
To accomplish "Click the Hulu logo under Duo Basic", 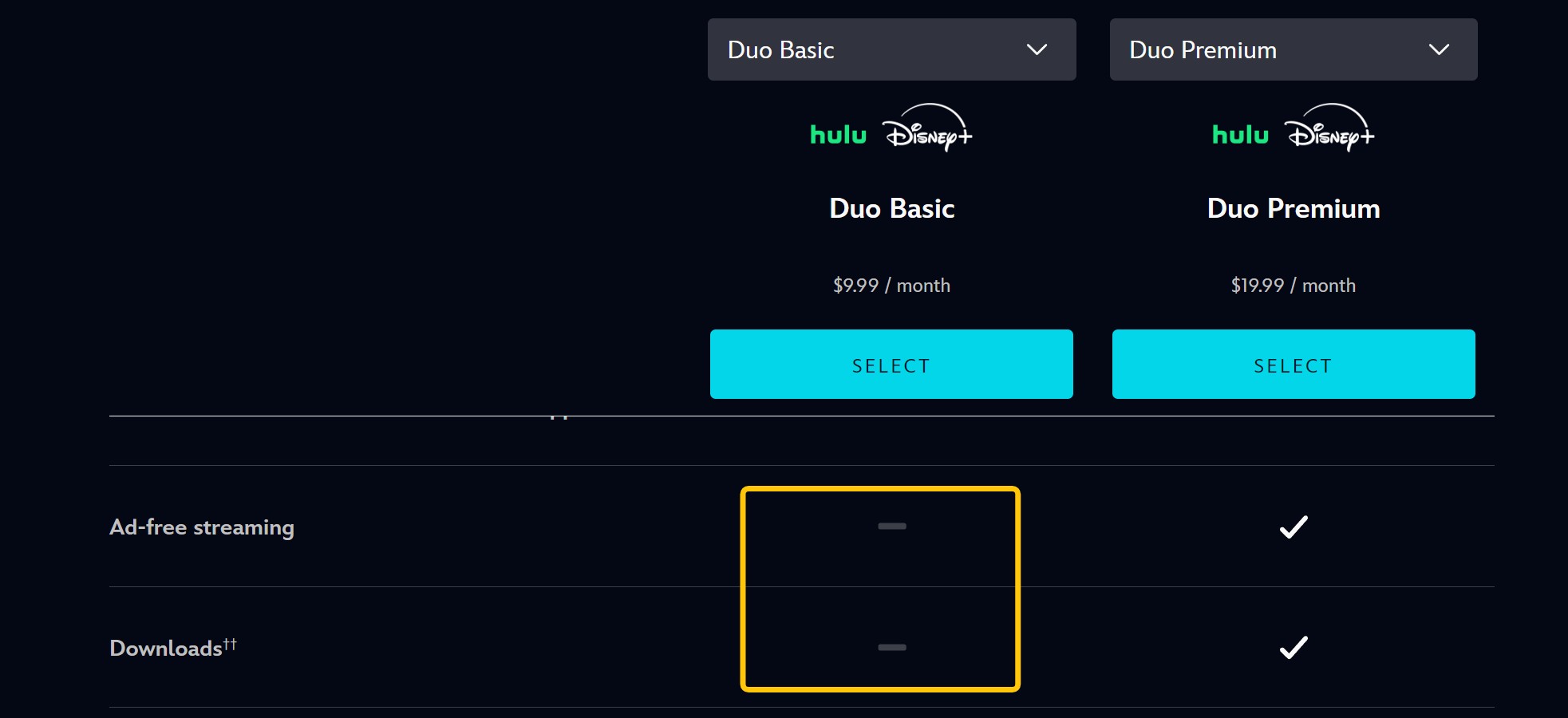I will click(x=838, y=134).
